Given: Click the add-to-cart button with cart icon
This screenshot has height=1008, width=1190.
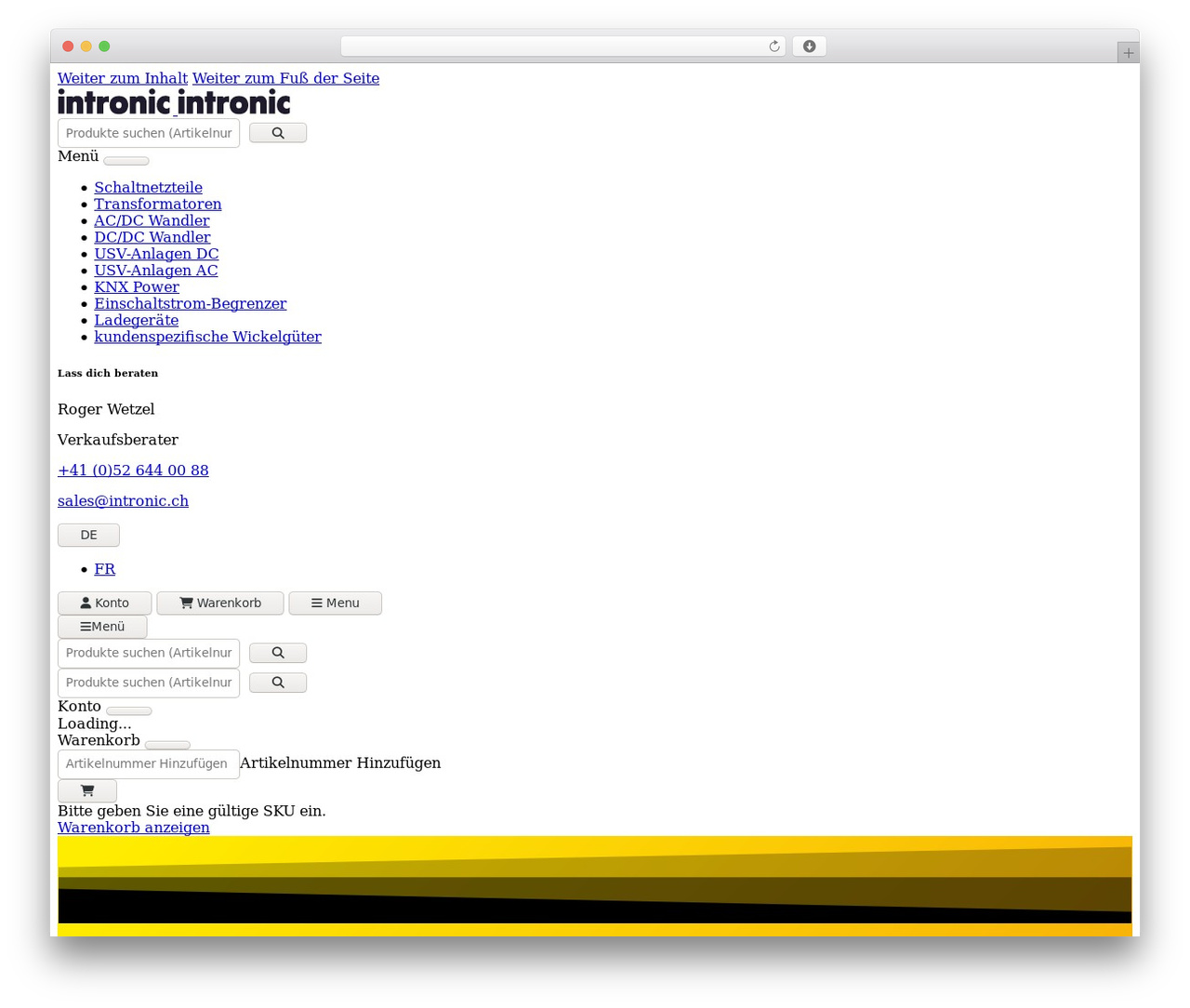Looking at the screenshot, I should (87, 790).
